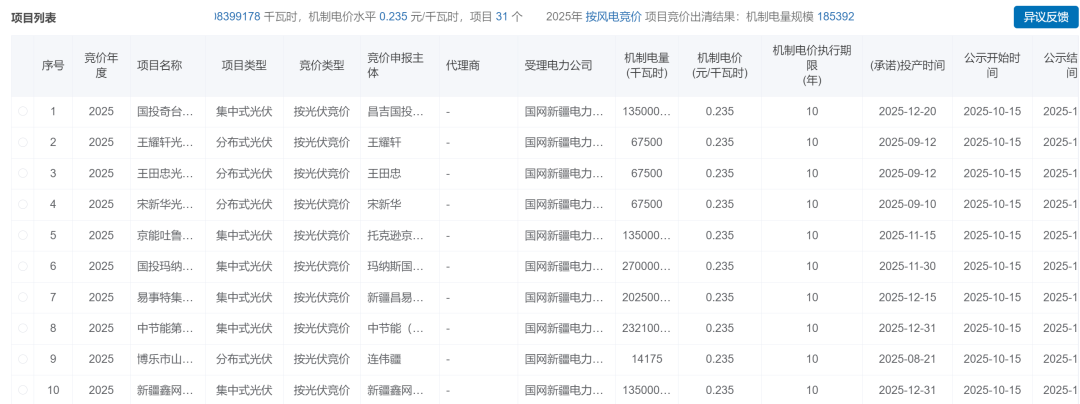1080x404 pixels.
Task: Click the 竞价申报主体 column header
Action: [x=399, y=66]
